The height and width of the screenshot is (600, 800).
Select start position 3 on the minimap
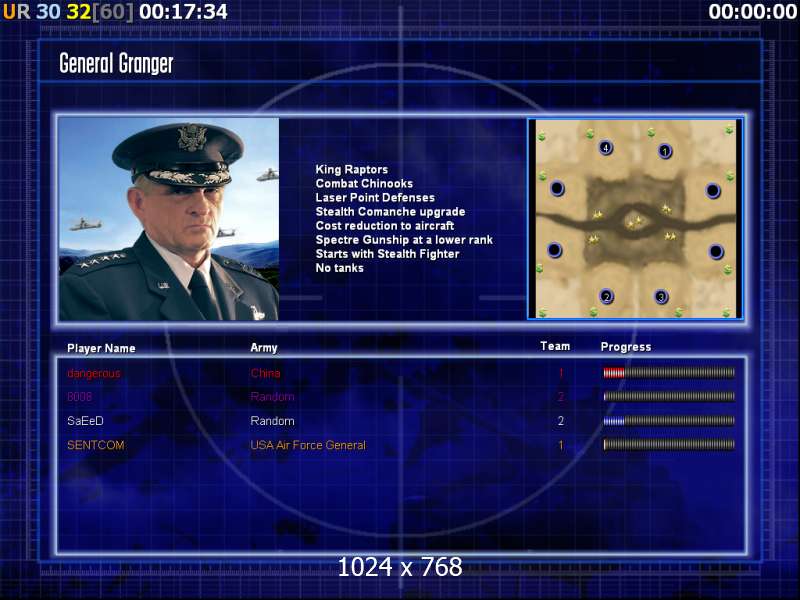pos(661,296)
